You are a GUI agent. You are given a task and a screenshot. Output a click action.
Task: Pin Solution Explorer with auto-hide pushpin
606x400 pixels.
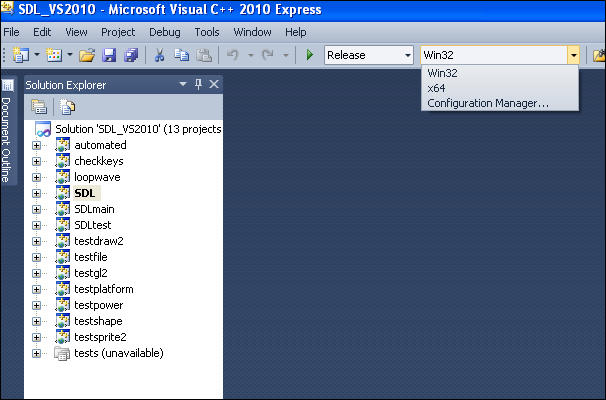click(199, 84)
